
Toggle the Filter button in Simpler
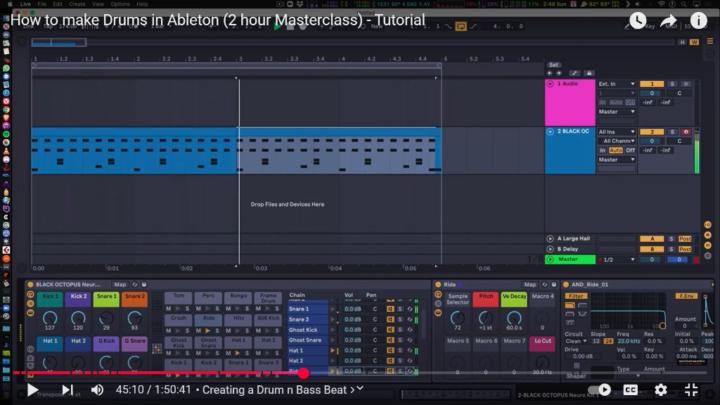[576, 296]
